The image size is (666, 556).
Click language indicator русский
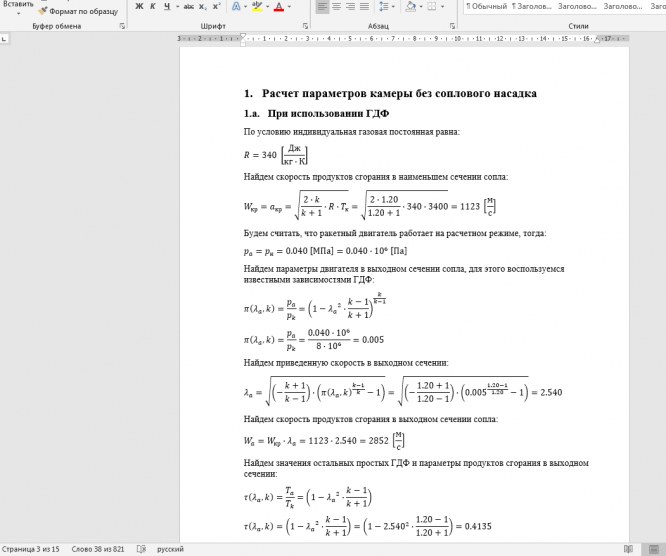[x=170, y=549]
